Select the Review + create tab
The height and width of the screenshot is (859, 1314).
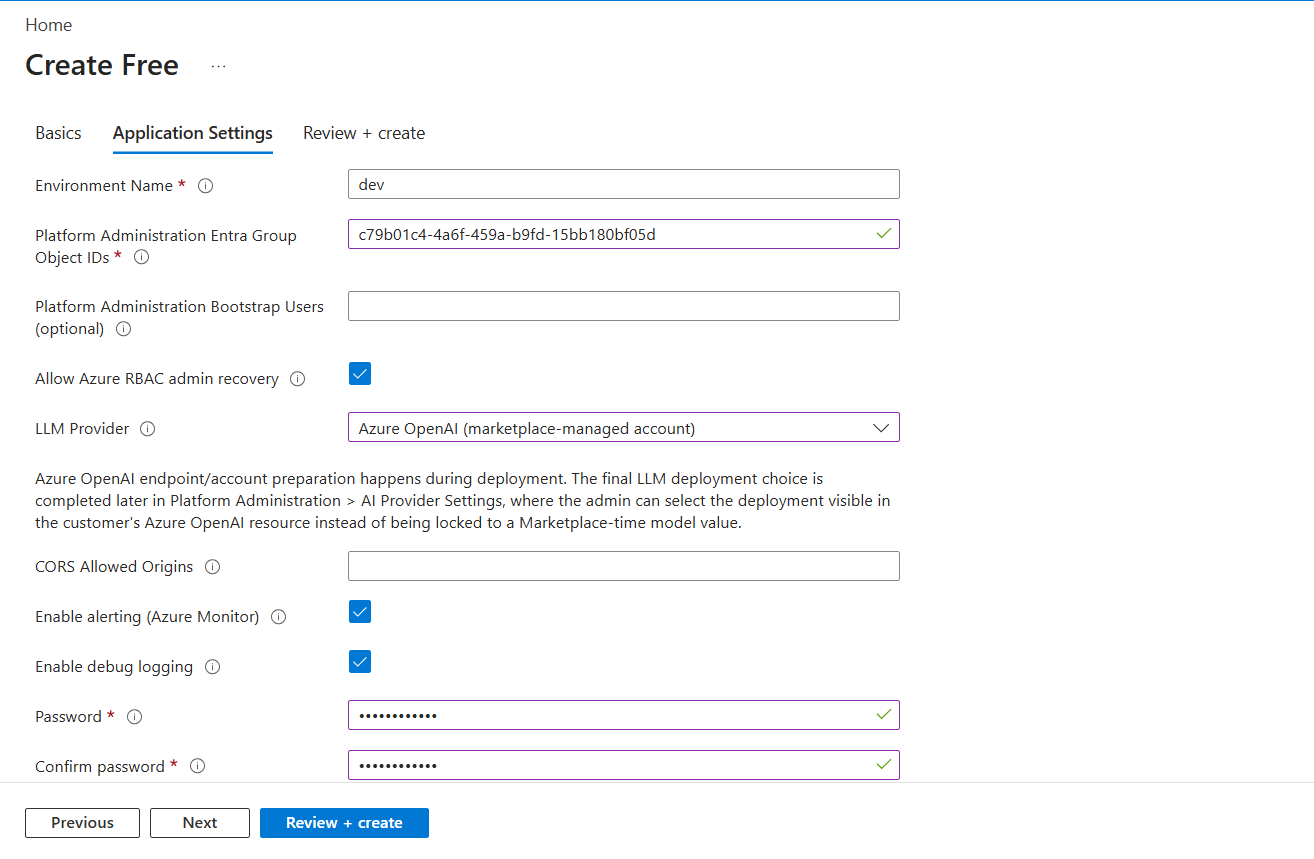[x=364, y=132]
